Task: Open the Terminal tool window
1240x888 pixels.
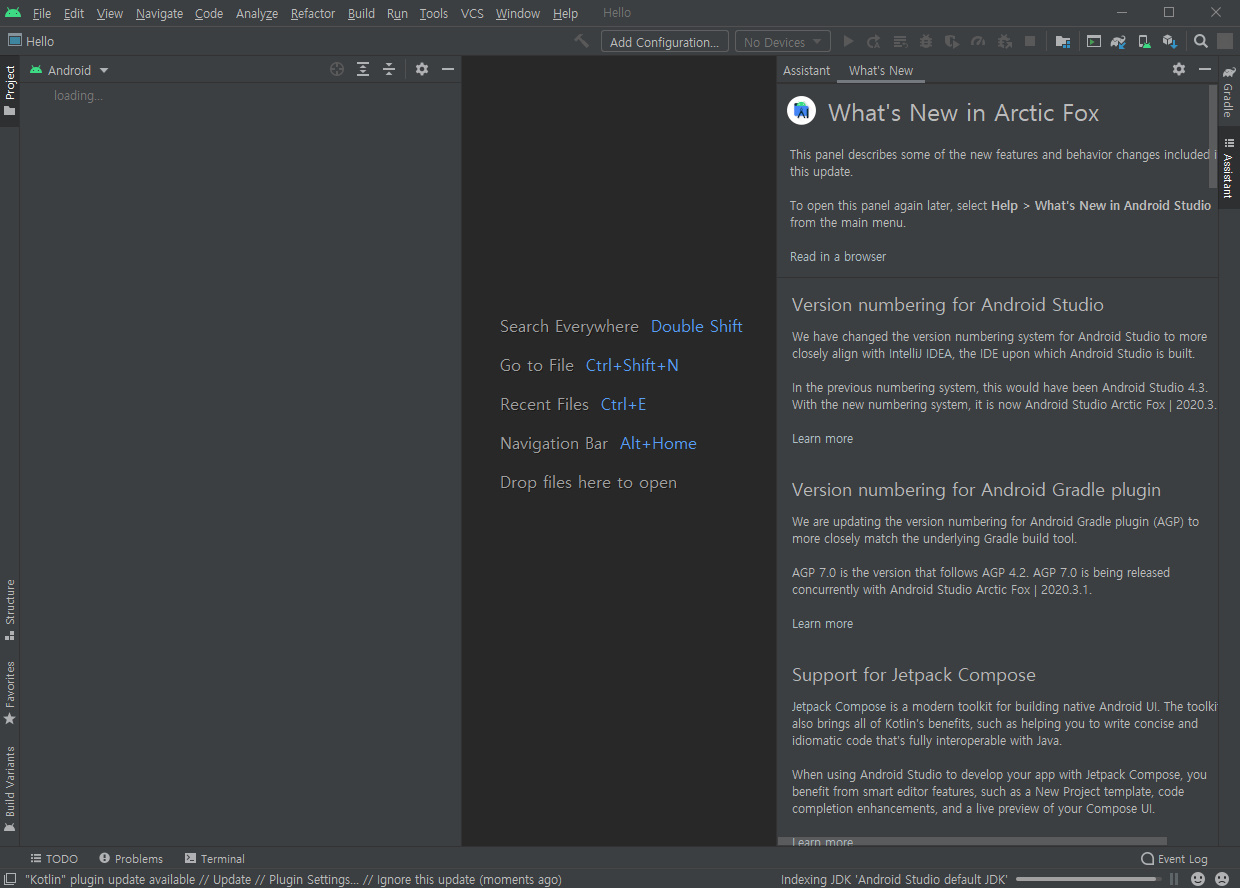Action: pos(214,859)
